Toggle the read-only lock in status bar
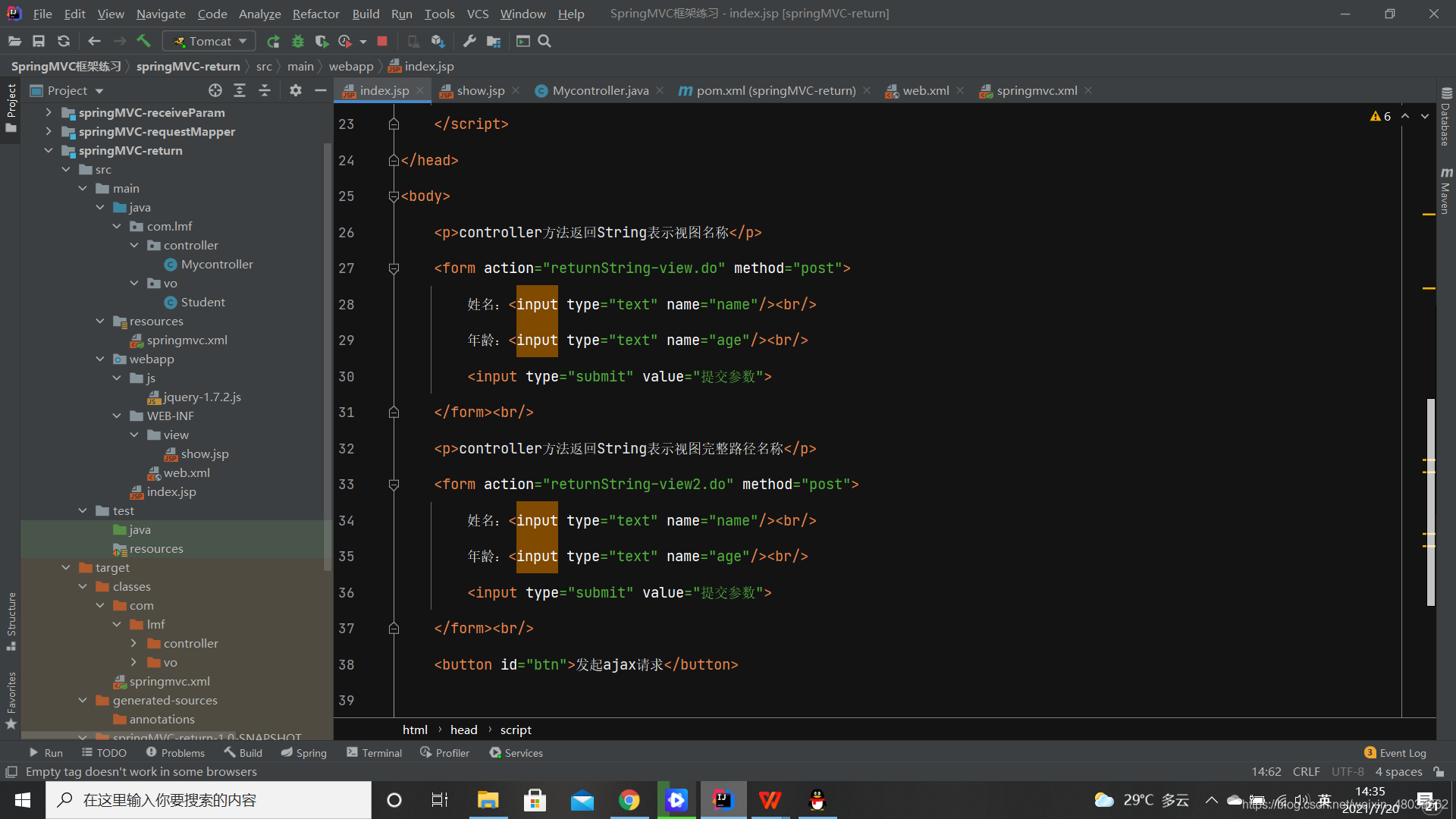The height and width of the screenshot is (819, 1456). [1439, 771]
